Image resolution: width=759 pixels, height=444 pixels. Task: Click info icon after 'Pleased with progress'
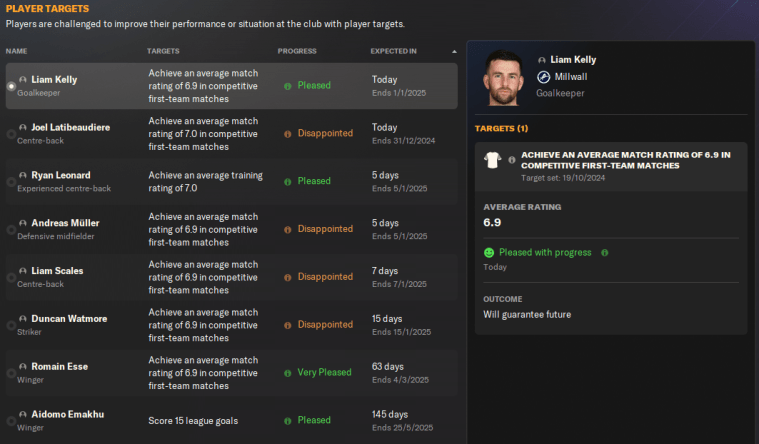[604, 253]
